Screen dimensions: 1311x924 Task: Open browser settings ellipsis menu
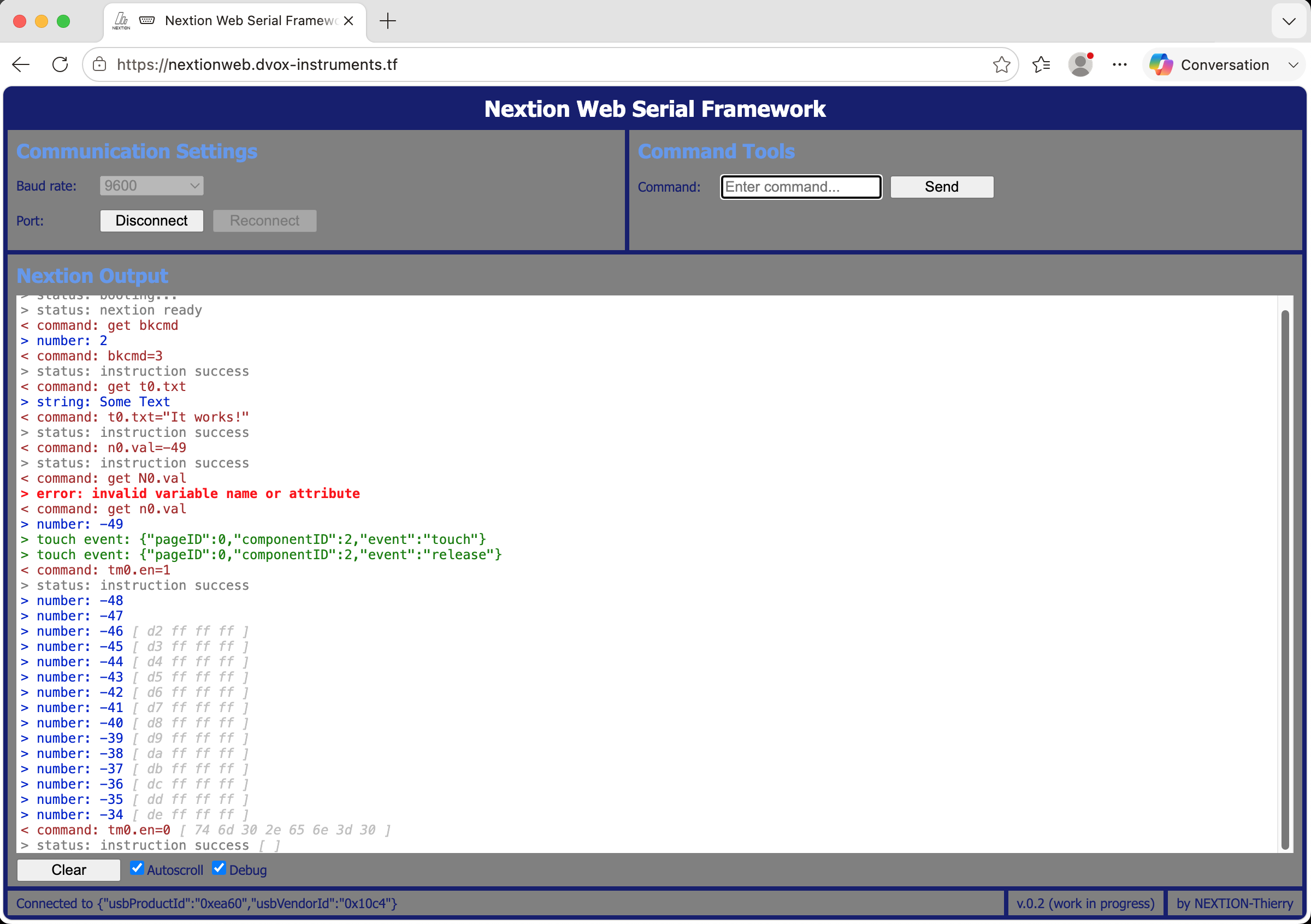[x=1119, y=64]
